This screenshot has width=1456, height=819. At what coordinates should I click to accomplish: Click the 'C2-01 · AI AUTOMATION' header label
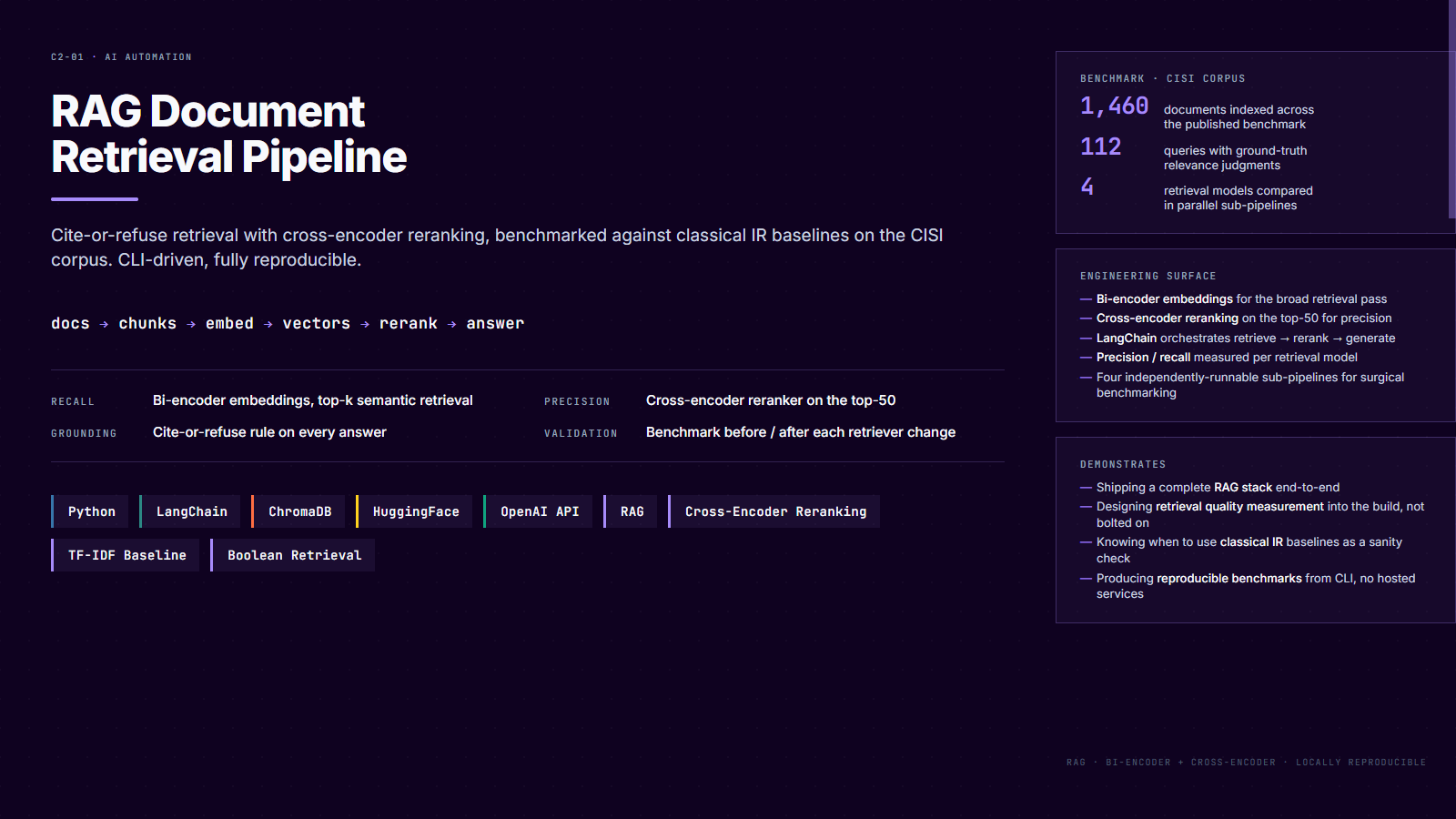click(x=121, y=56)
